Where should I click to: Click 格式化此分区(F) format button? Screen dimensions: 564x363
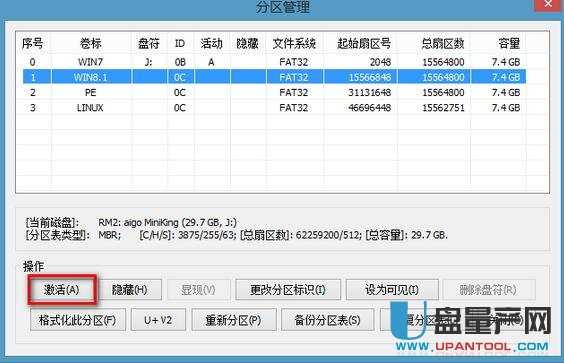click(78, 320)
